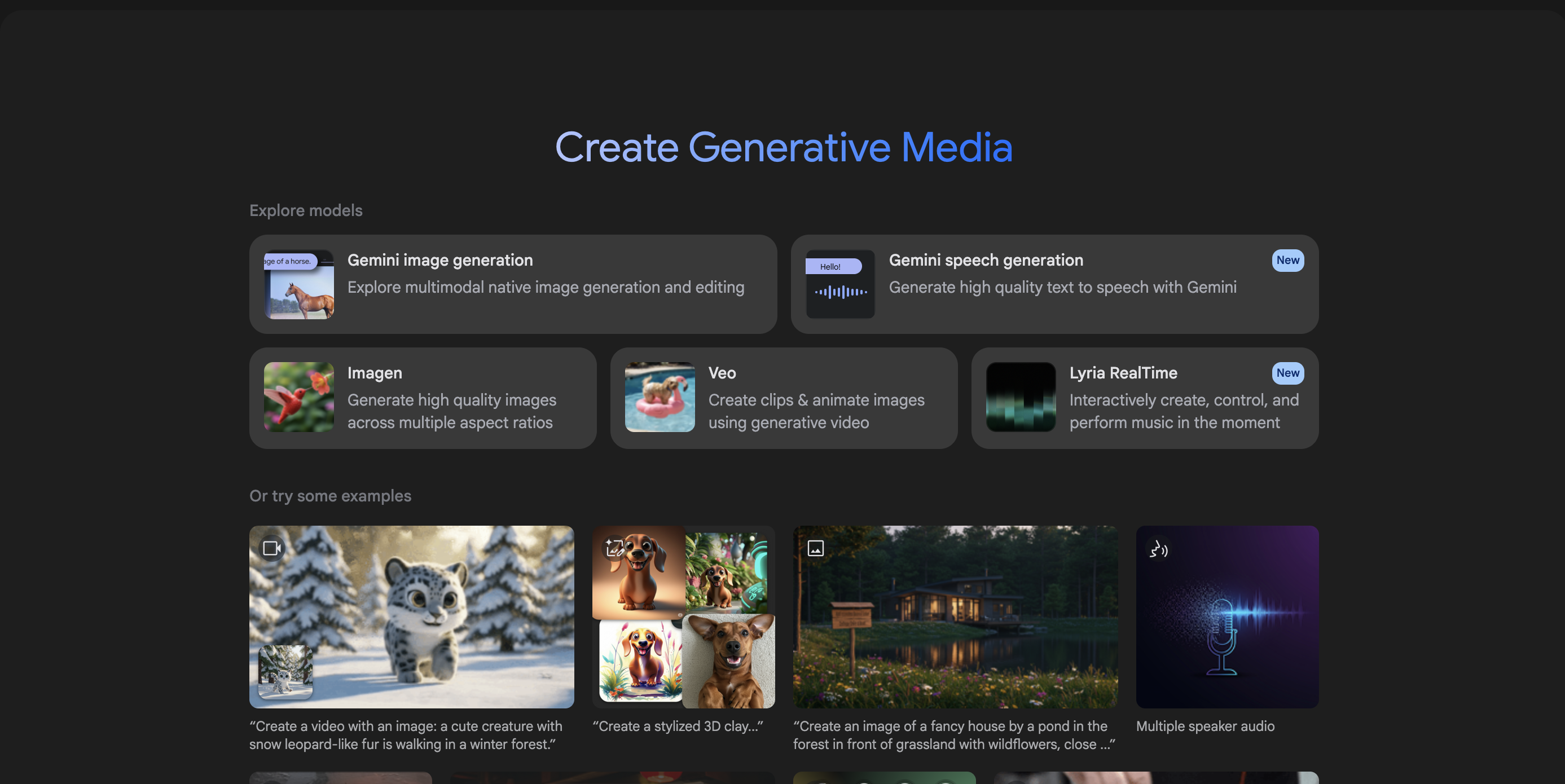Click the soundwave thumbnail on the Lyria RealTime card
1565x784 pixels.
tap(1021, 398)
